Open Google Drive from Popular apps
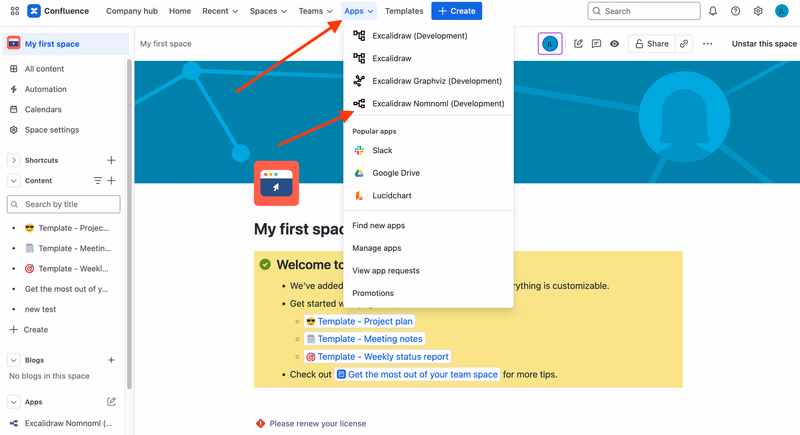This screenshot has height=435, width=800. coord(429,173)
